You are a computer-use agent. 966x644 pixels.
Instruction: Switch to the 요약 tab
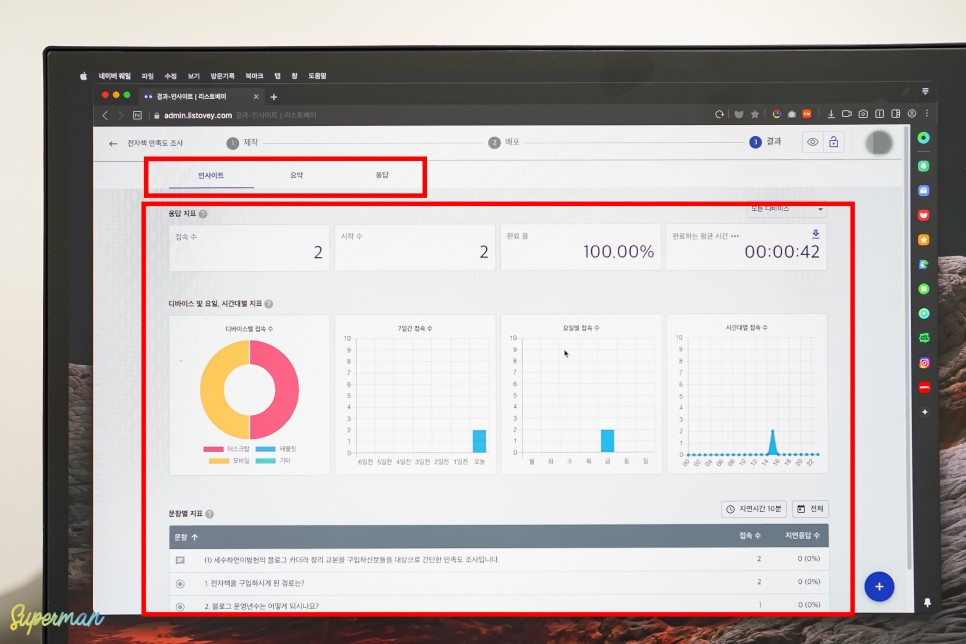[296, 175]
